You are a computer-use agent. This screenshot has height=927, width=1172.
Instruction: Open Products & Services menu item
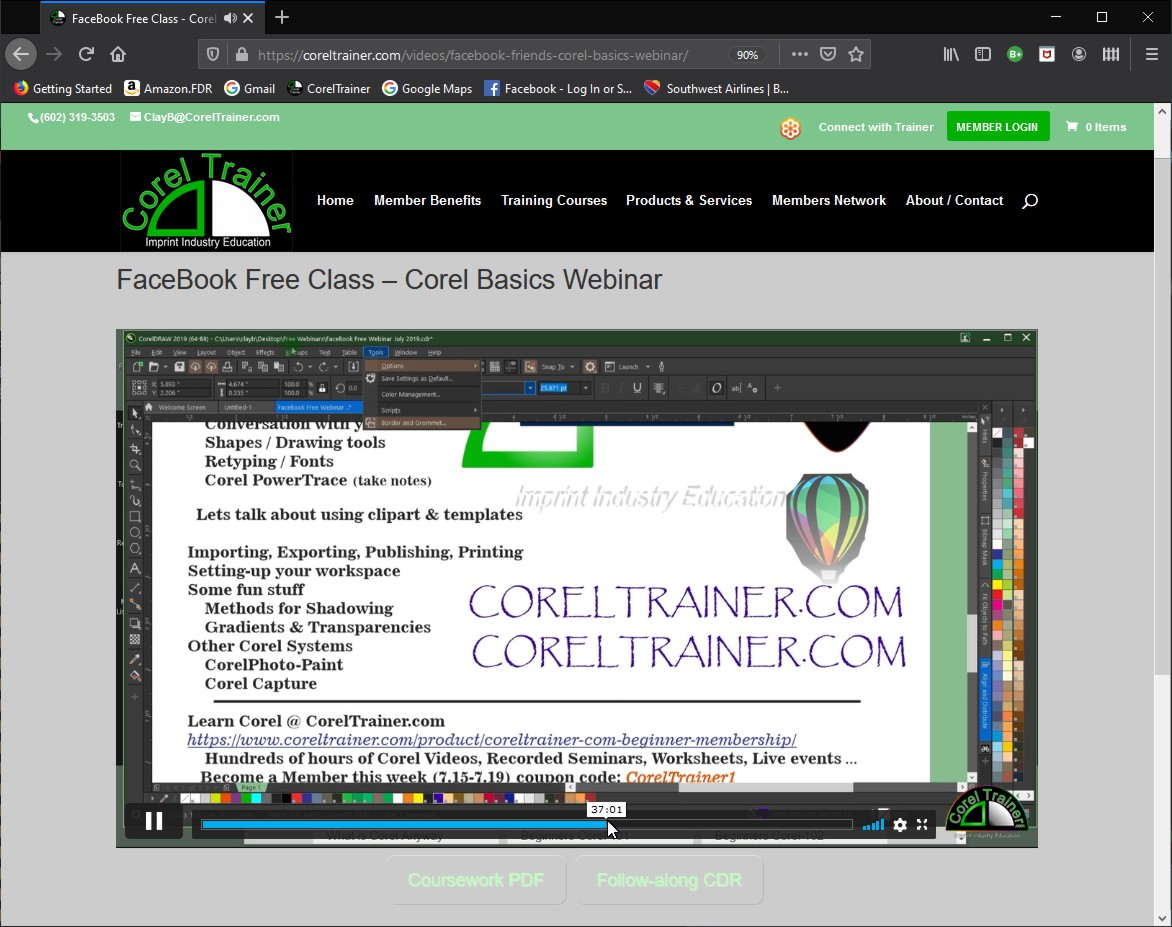[x=689, y=200]
